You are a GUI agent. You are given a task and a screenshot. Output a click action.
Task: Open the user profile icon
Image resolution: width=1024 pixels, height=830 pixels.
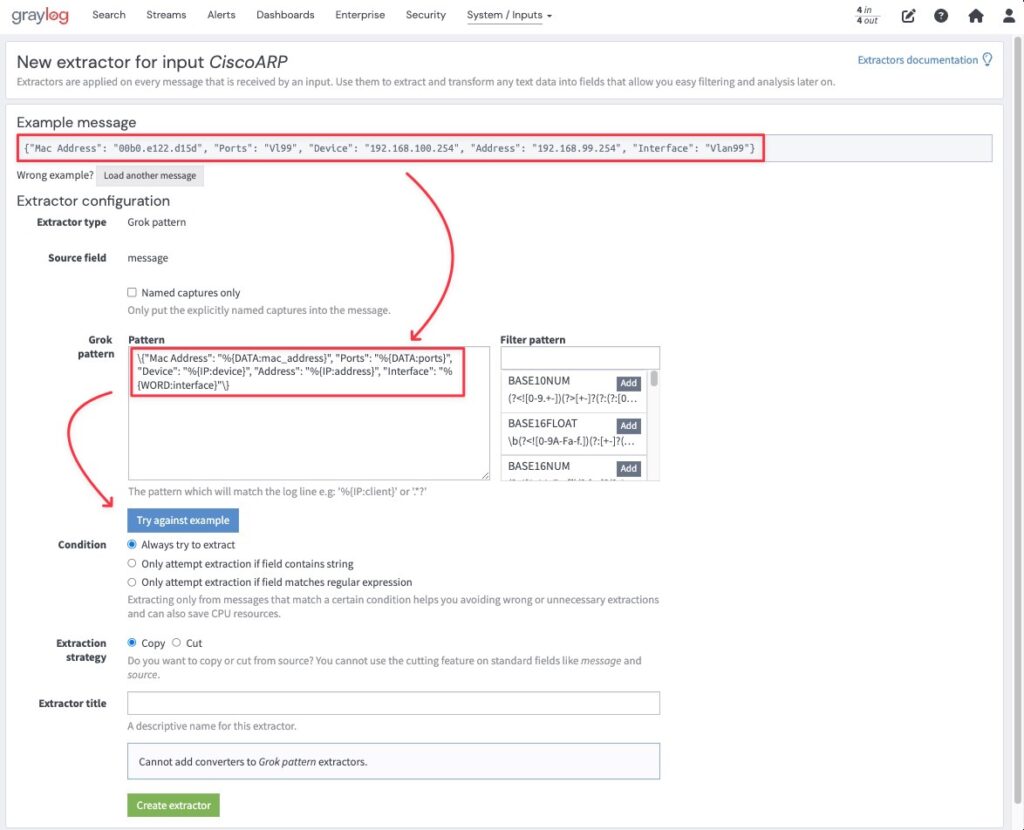click(x=1009, y=16)
